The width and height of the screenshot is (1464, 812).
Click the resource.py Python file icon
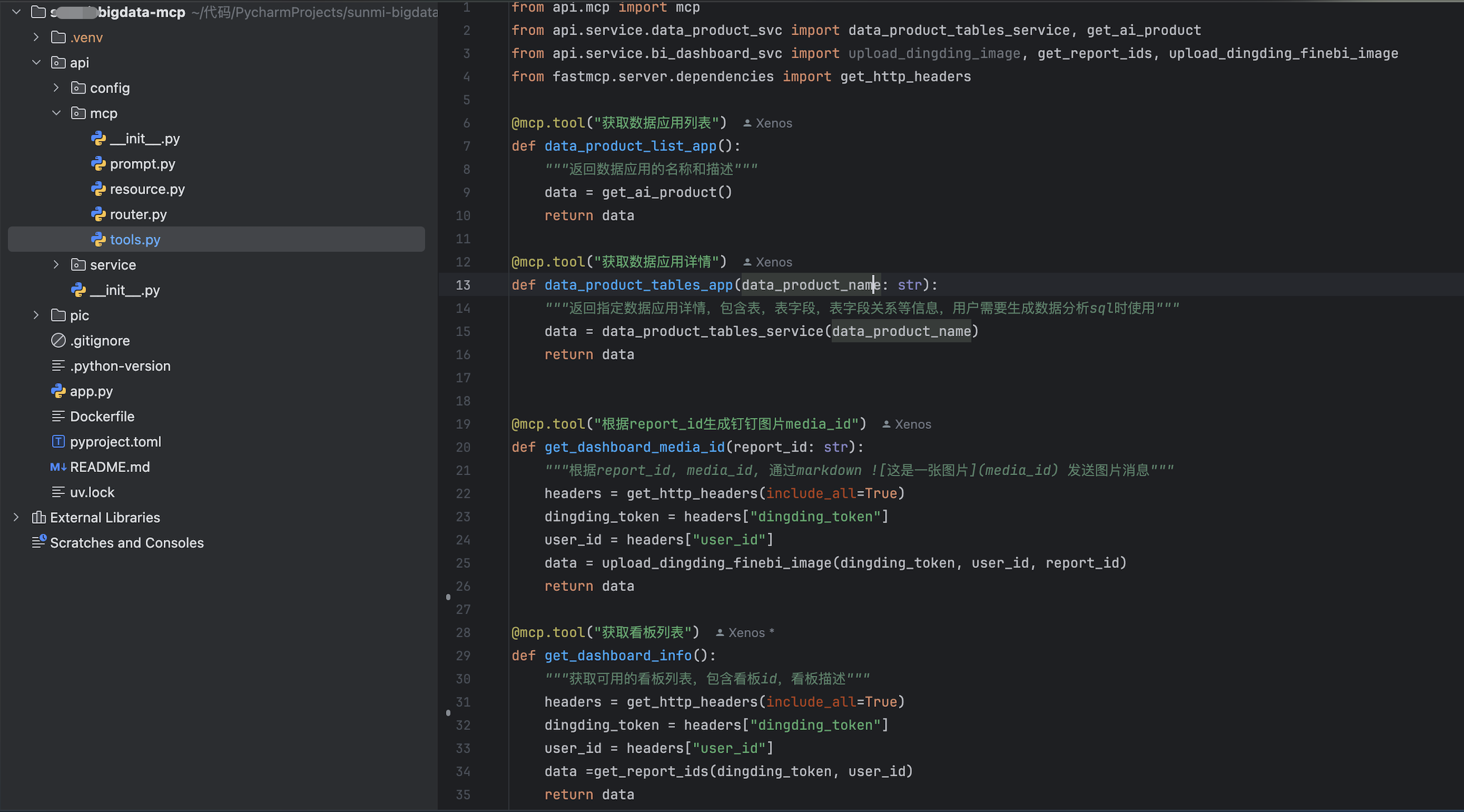pyautogui.click(x=98, y=189)
